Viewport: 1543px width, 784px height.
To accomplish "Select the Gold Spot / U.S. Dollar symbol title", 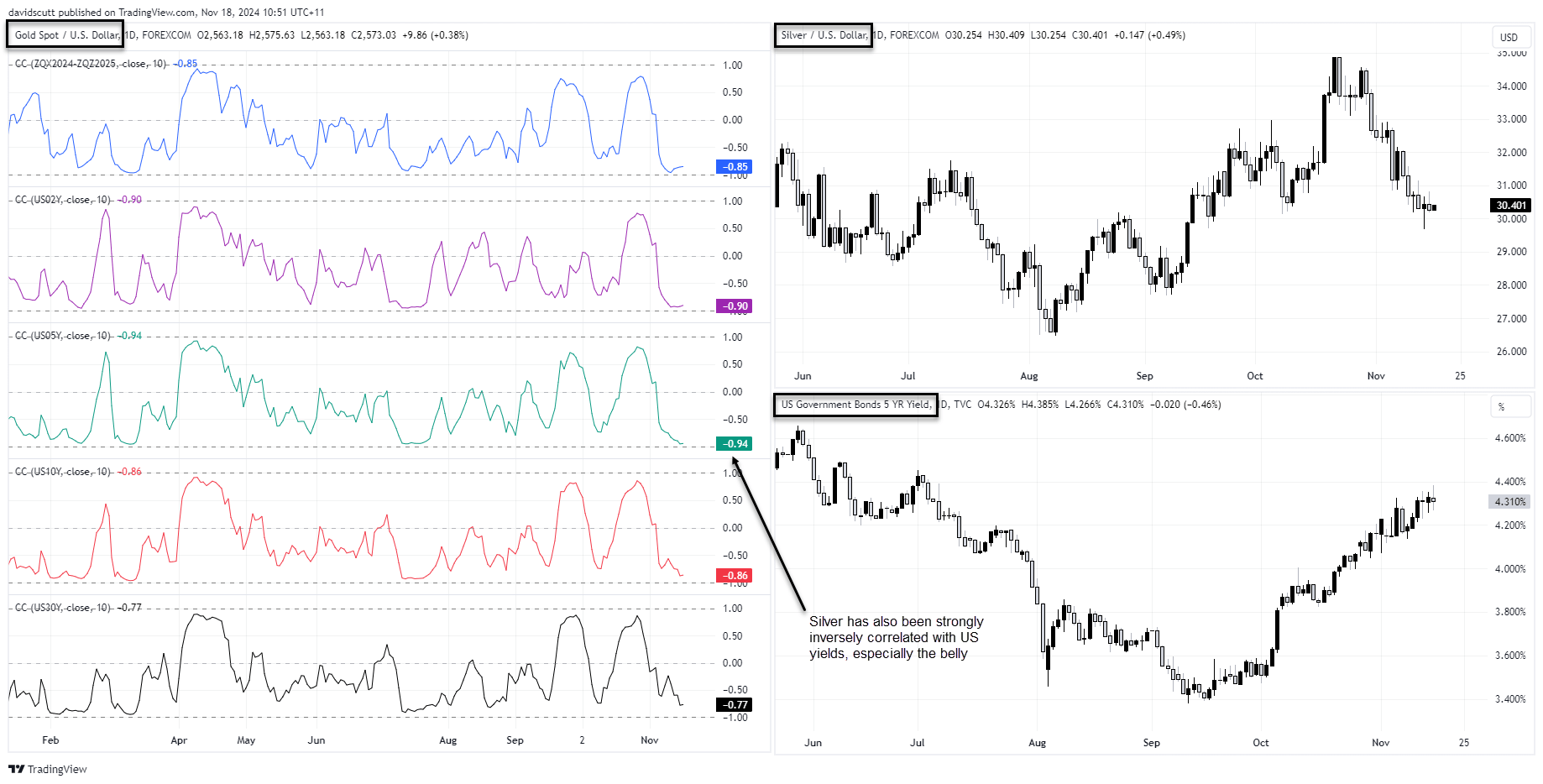I will click(x=65, y=35).
